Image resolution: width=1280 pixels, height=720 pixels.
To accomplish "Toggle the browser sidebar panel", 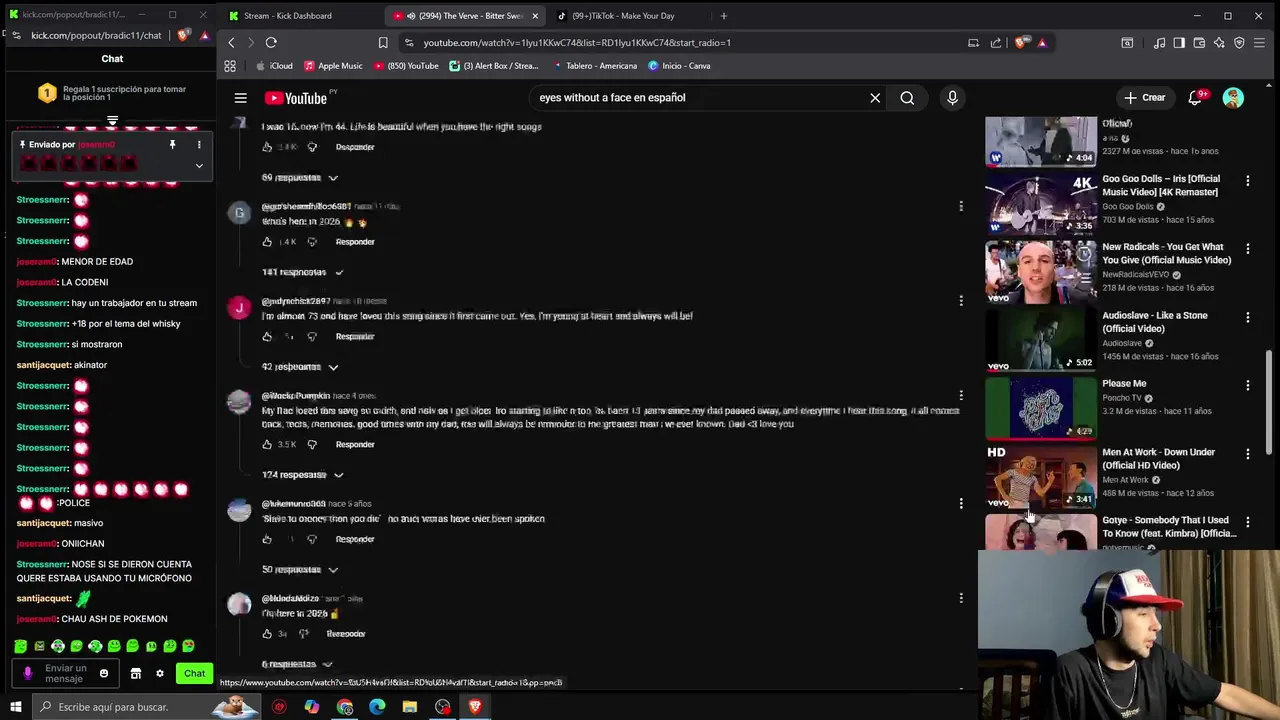I will (x=1179, y=43).
